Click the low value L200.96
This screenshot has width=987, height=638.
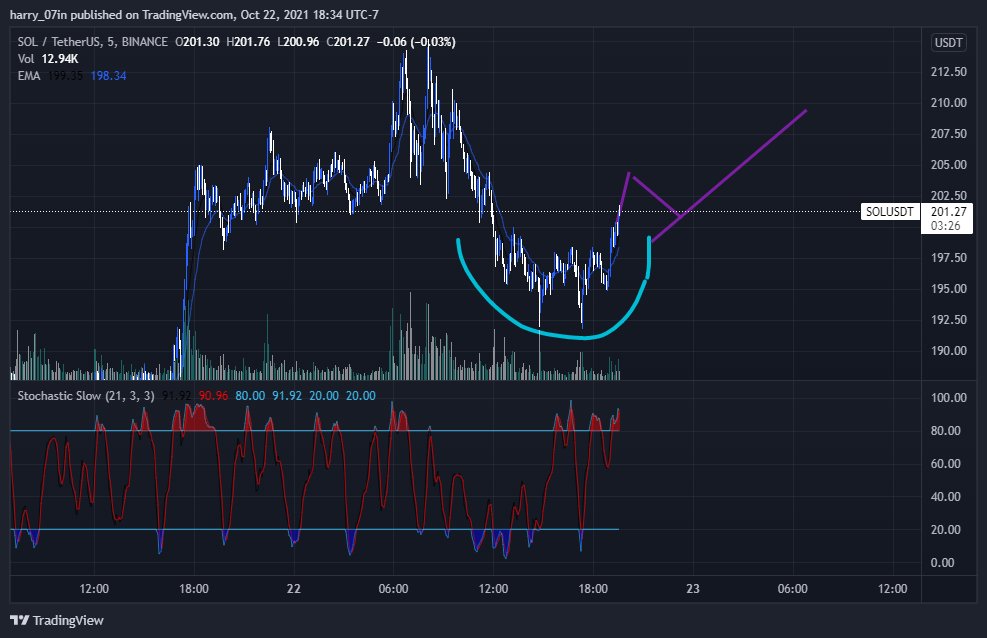(298, 42)
